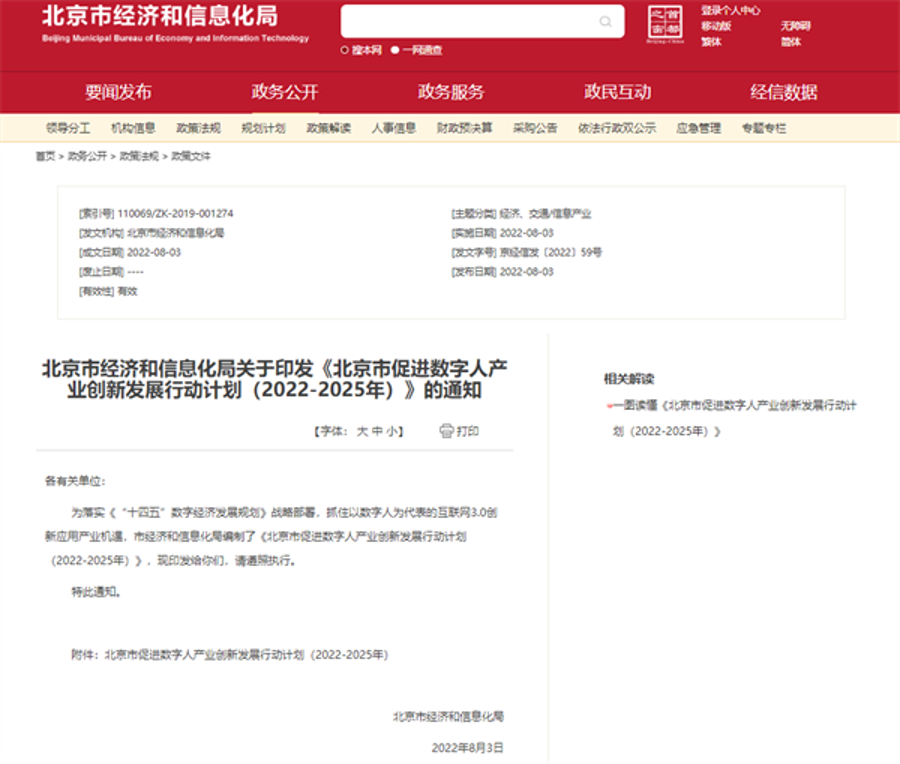Set font size to 大
Viewport: 900px width, 764px height.
coord(362,431)
